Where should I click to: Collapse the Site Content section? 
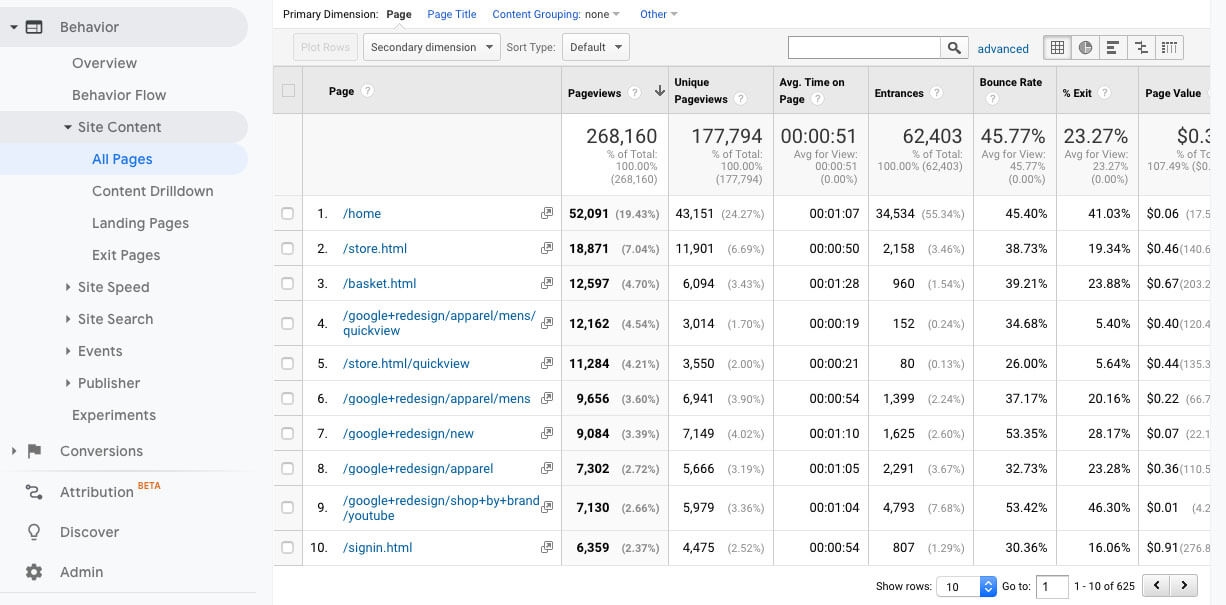pos(68,127)
